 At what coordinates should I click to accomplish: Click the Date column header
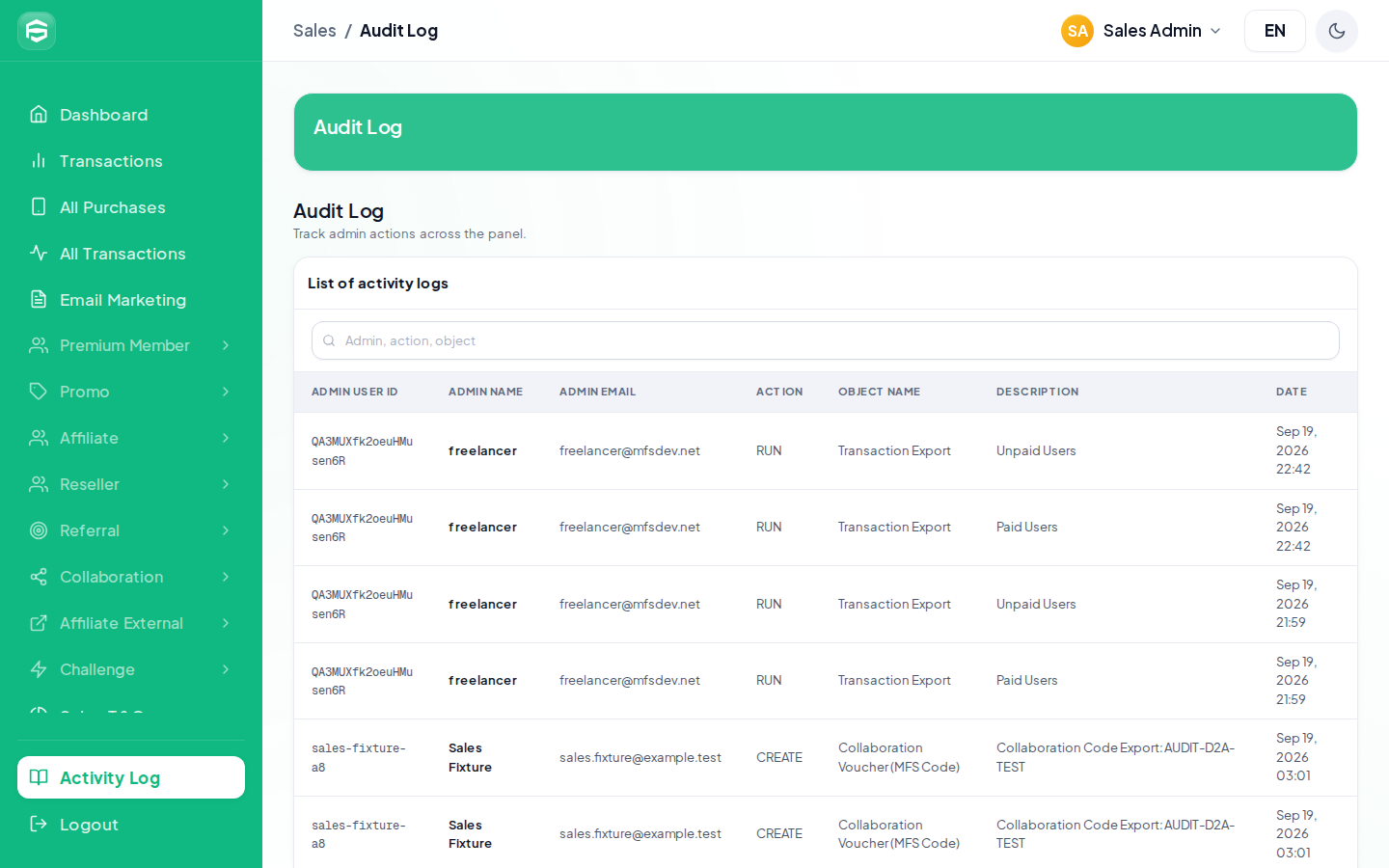click(x=1292, y=392)
